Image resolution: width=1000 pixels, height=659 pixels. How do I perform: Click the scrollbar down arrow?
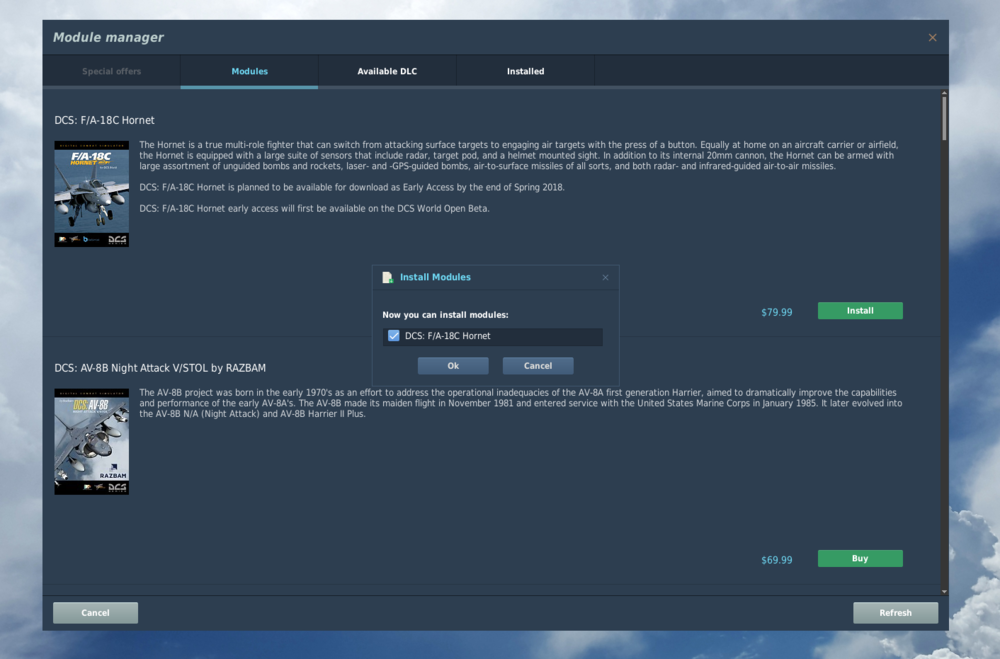pyautogui.click(x=944, y=591)
